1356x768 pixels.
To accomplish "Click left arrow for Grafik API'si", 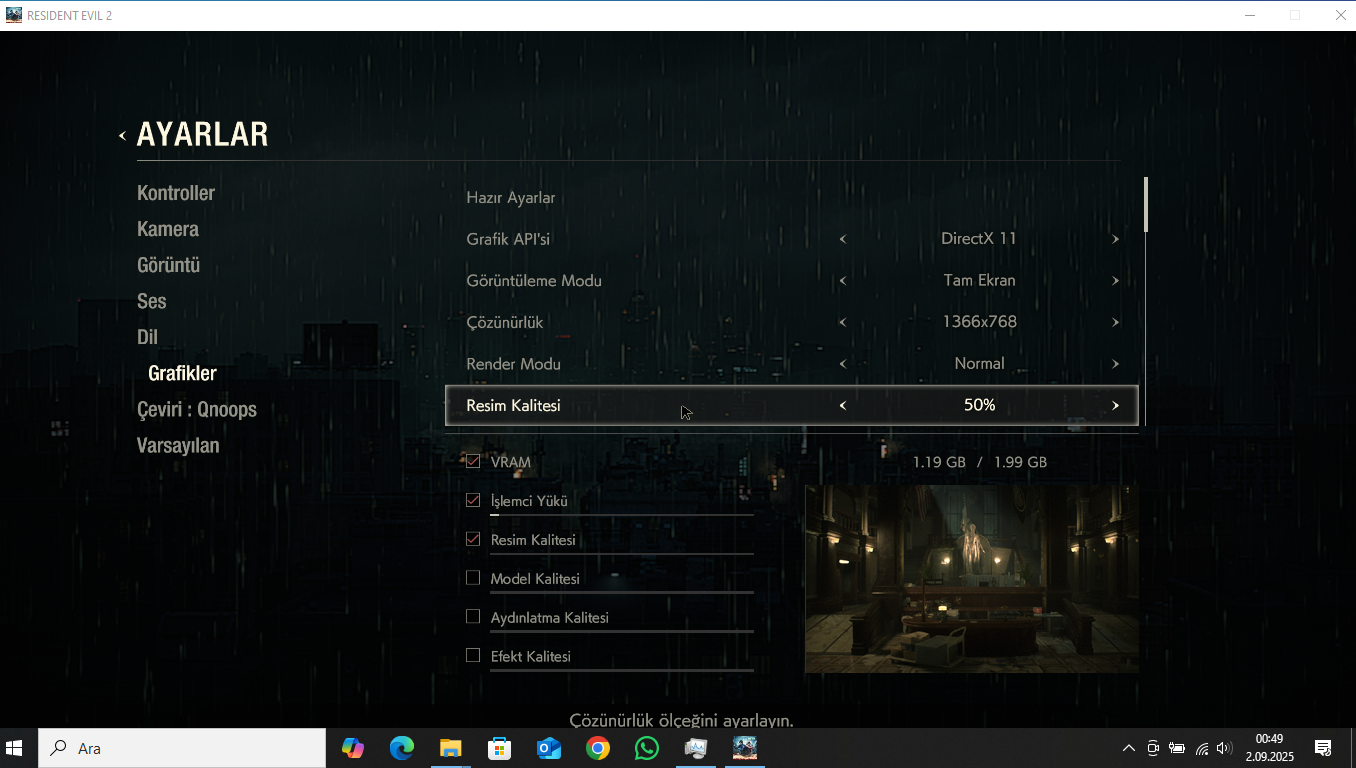I will (x=843, y=239).
